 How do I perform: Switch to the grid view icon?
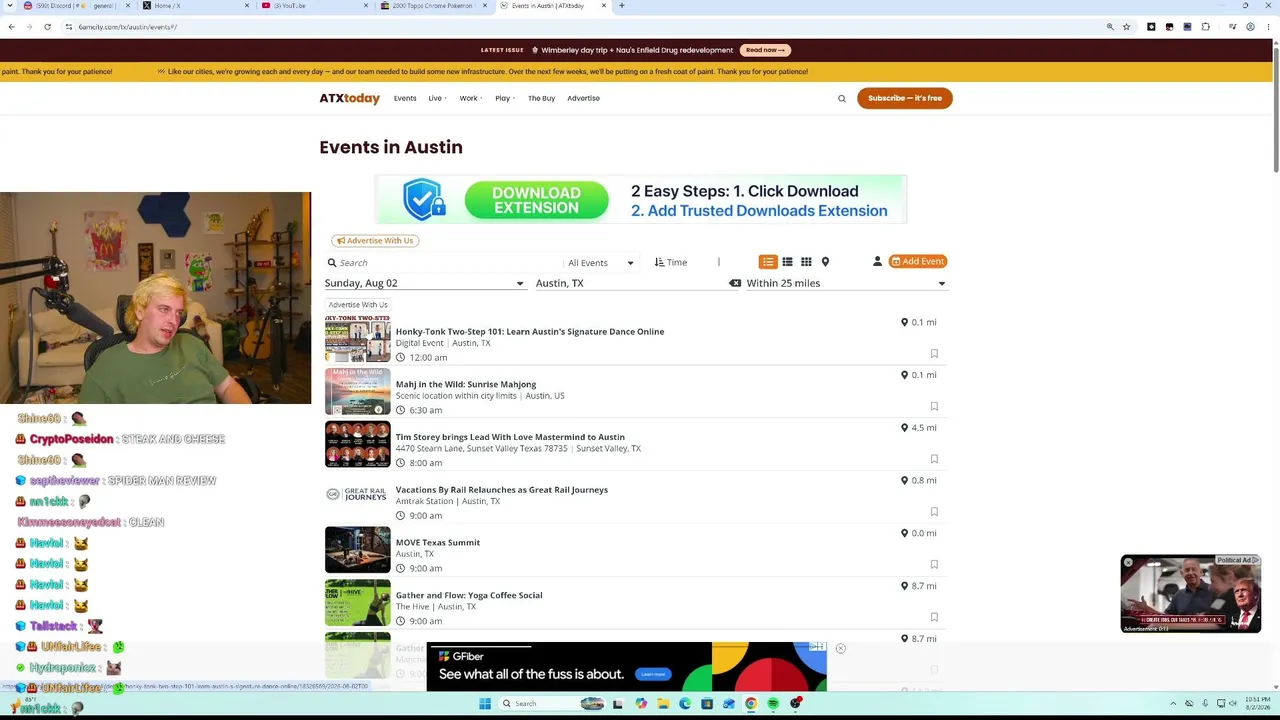coord(806,262)
